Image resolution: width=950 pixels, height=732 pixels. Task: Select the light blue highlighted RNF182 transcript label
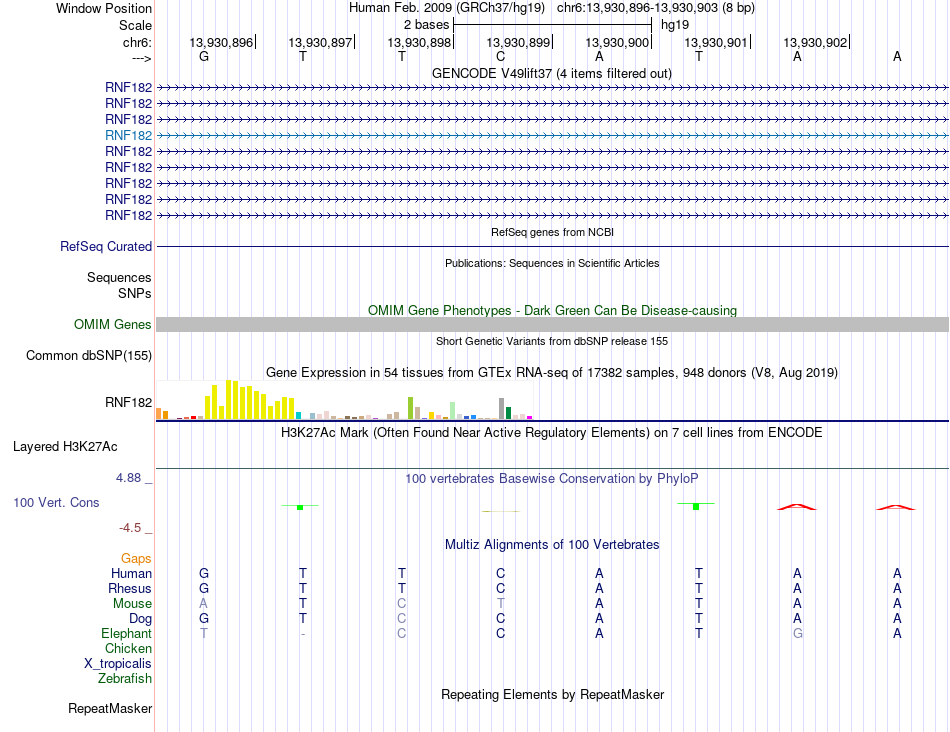(x=128, y=135)
